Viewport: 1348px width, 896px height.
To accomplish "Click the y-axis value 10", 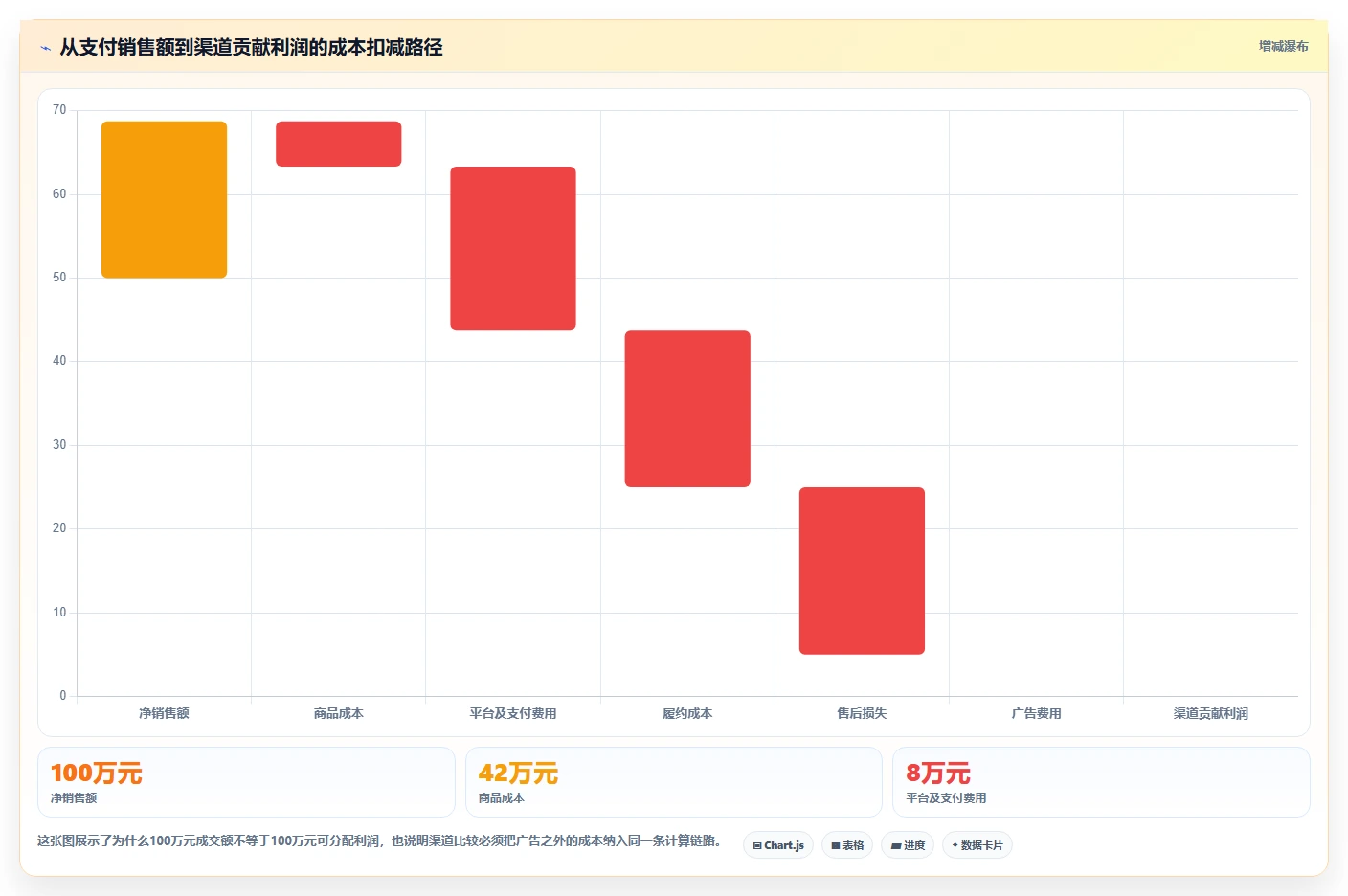I will point(59,613).
